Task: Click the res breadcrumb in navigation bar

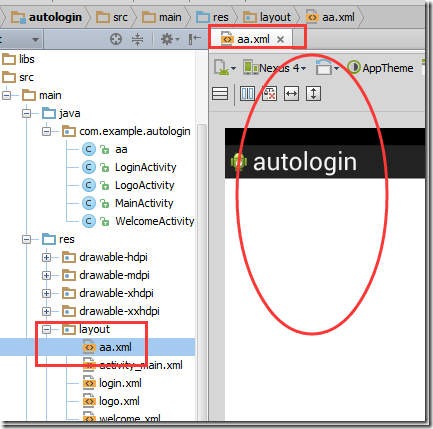Action: coord(213,17)
